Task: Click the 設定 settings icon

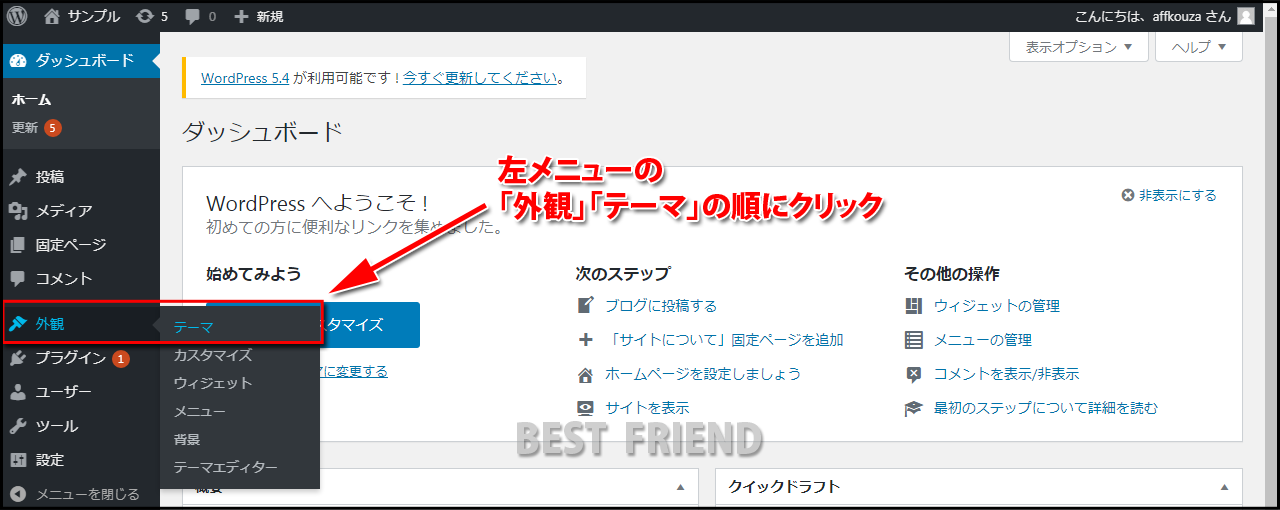Action: tap(18, 460)
